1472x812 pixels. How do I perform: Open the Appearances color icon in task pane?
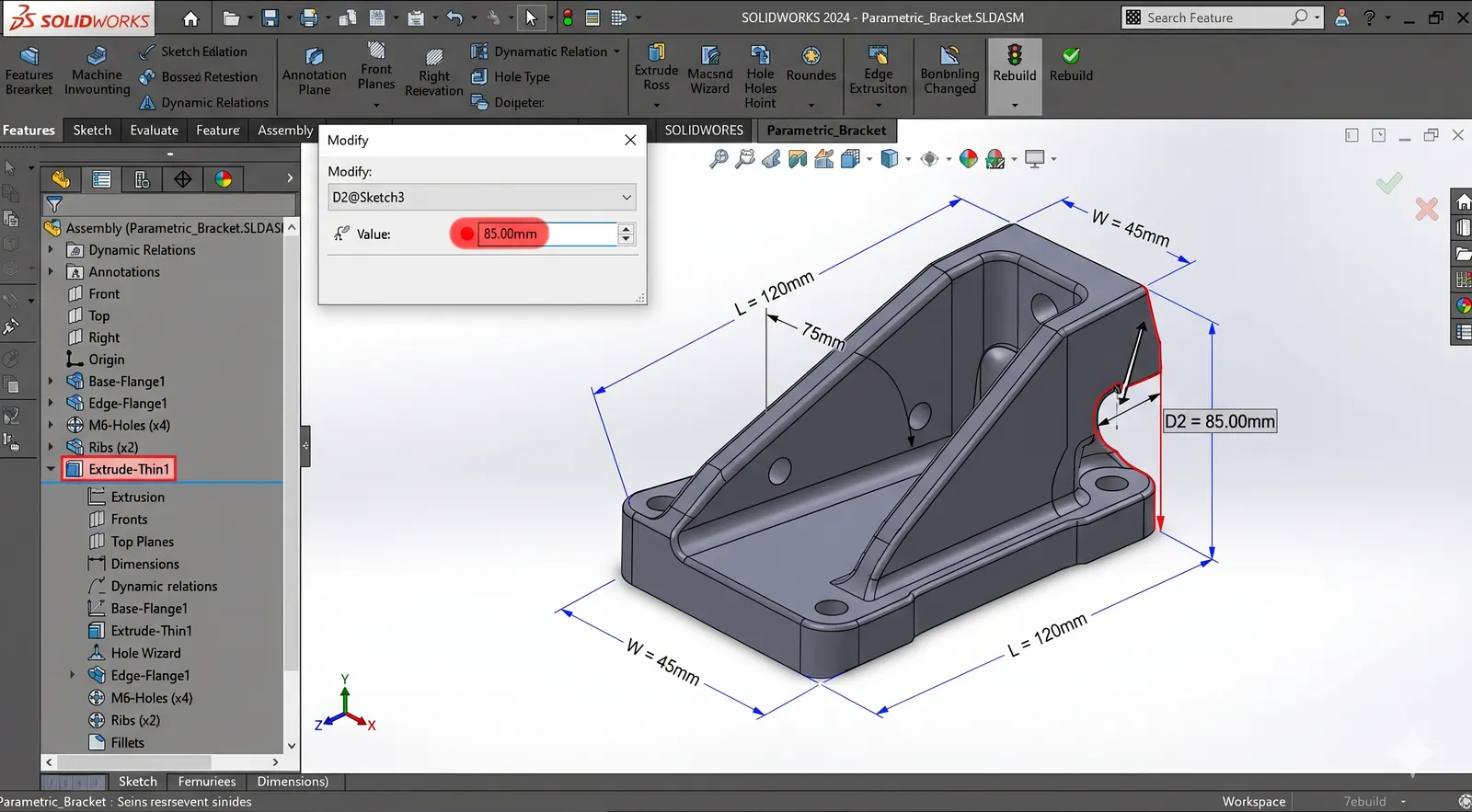tap(1463, 306)
